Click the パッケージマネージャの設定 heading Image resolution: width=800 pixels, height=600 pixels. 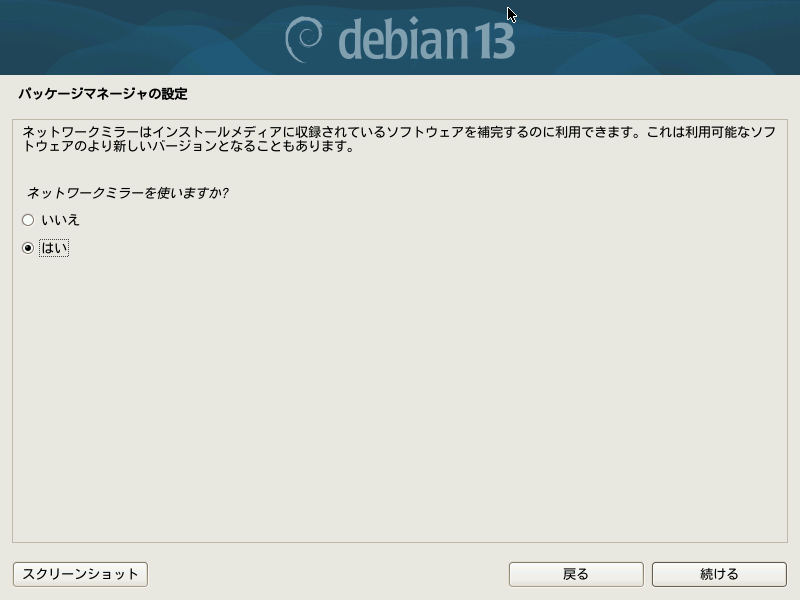[103, 94]
